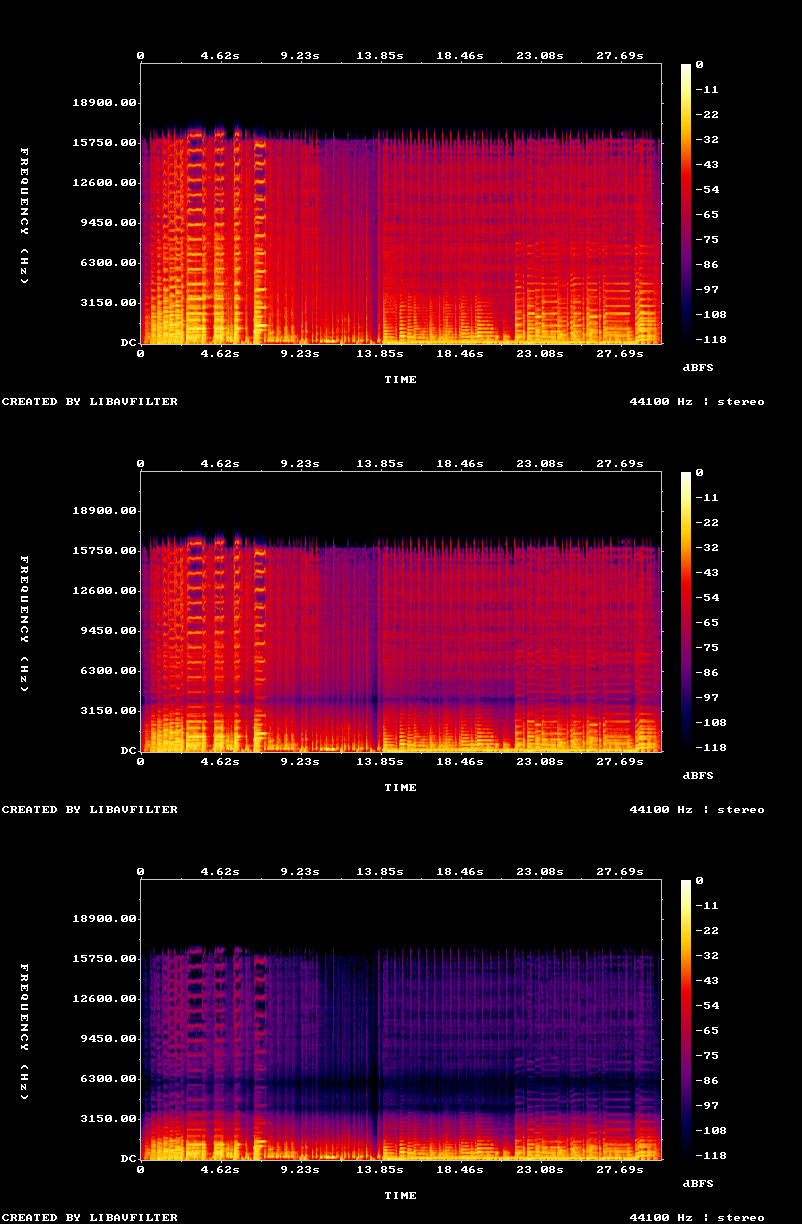The width and height of the screenshot is (802, 1224).
Task: Click 'CREATED BY LIBAVFILTER' under the second spectrogram
Action: 90,810
